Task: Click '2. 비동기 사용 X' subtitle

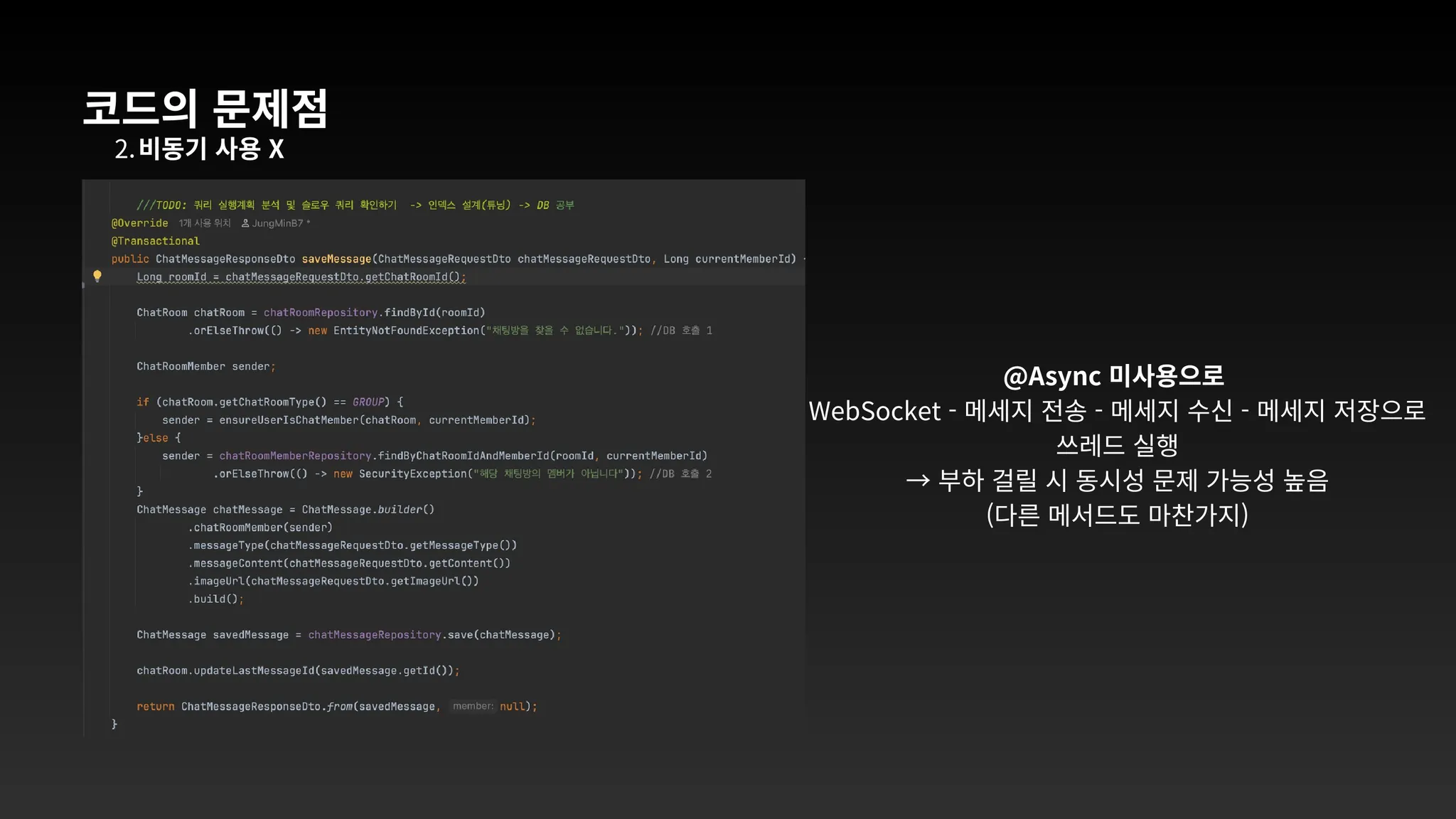Action: [x=199, y=149]
